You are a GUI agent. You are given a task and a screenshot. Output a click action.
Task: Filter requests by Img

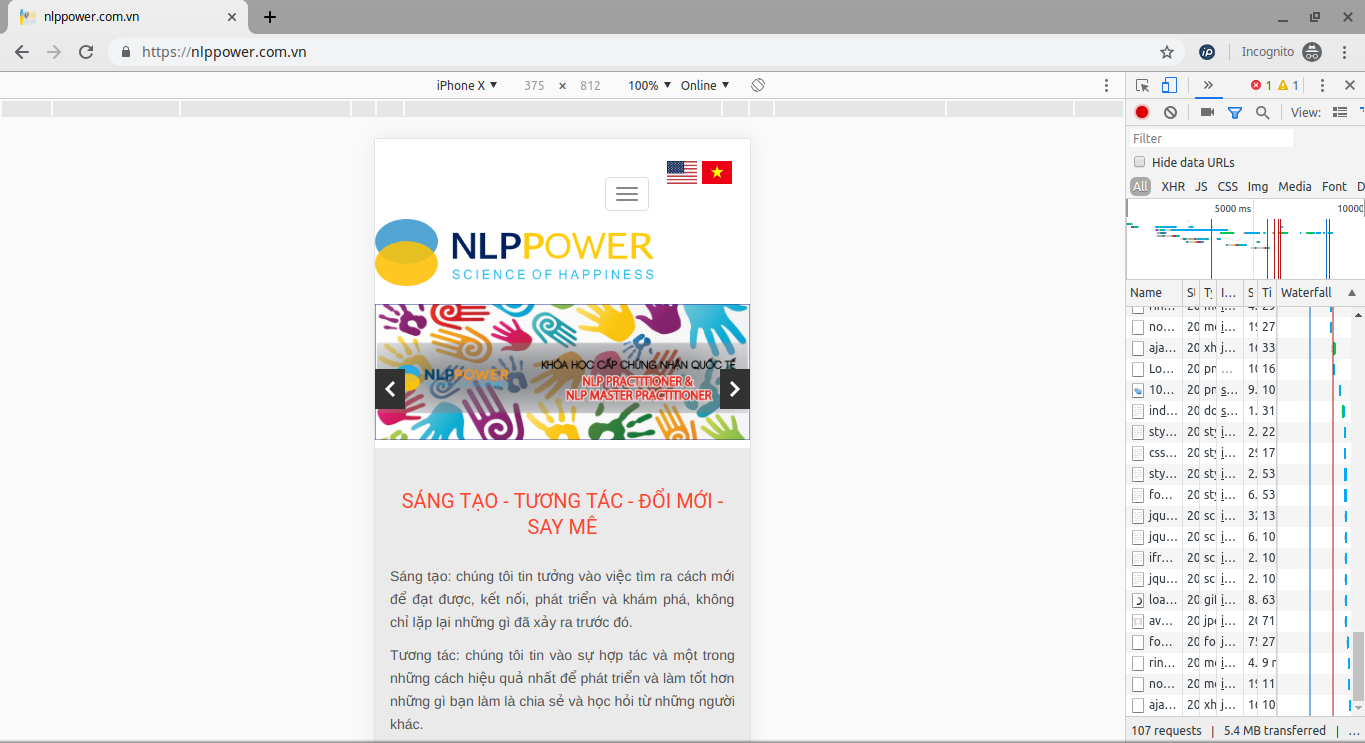[1258, 186]
